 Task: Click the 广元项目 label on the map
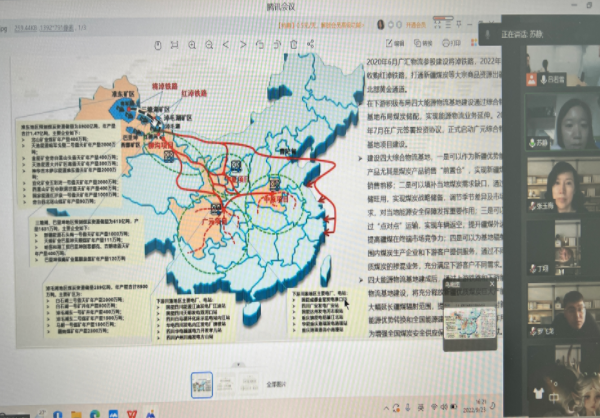(214, 221)
